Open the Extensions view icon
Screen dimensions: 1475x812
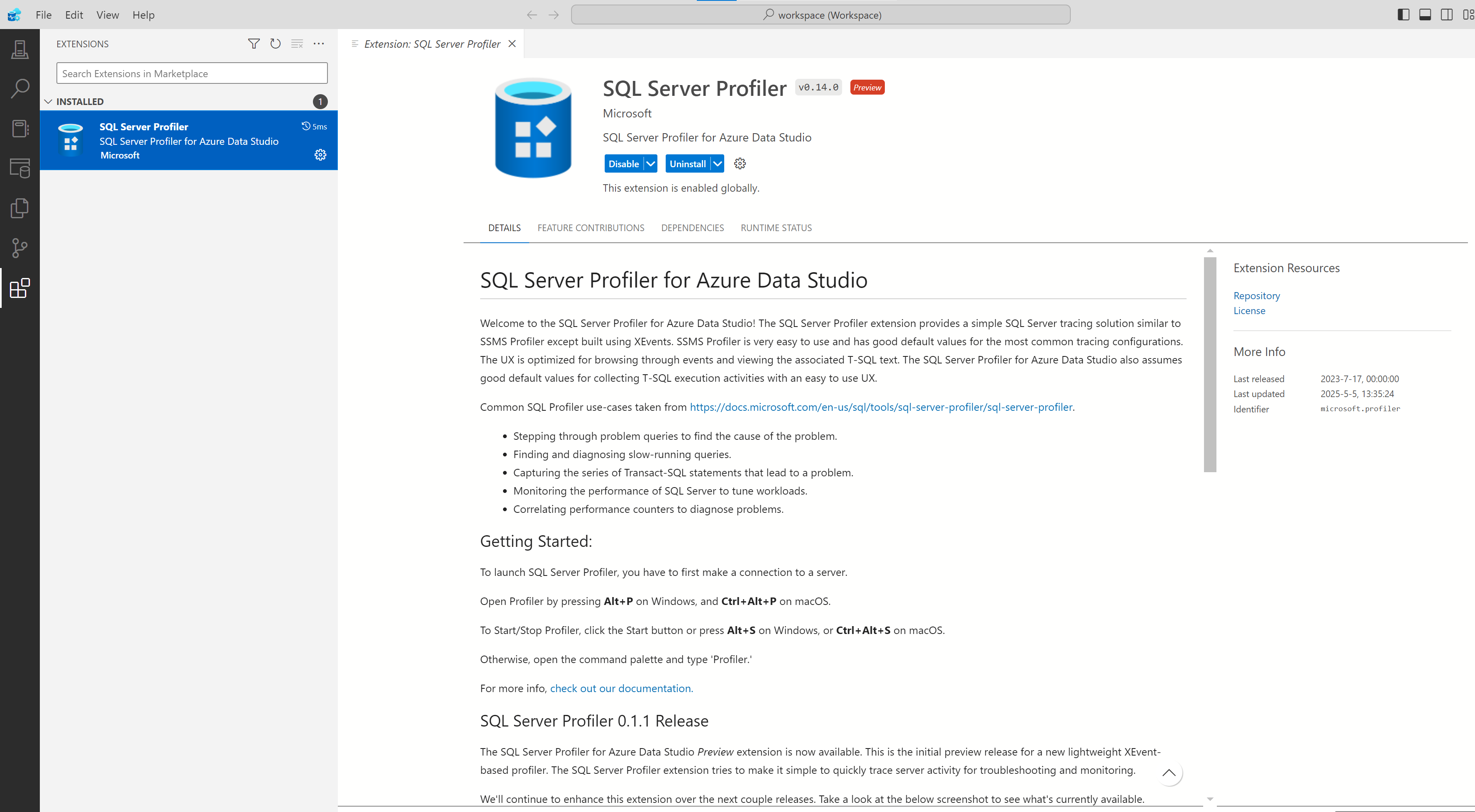coord(20,288)
